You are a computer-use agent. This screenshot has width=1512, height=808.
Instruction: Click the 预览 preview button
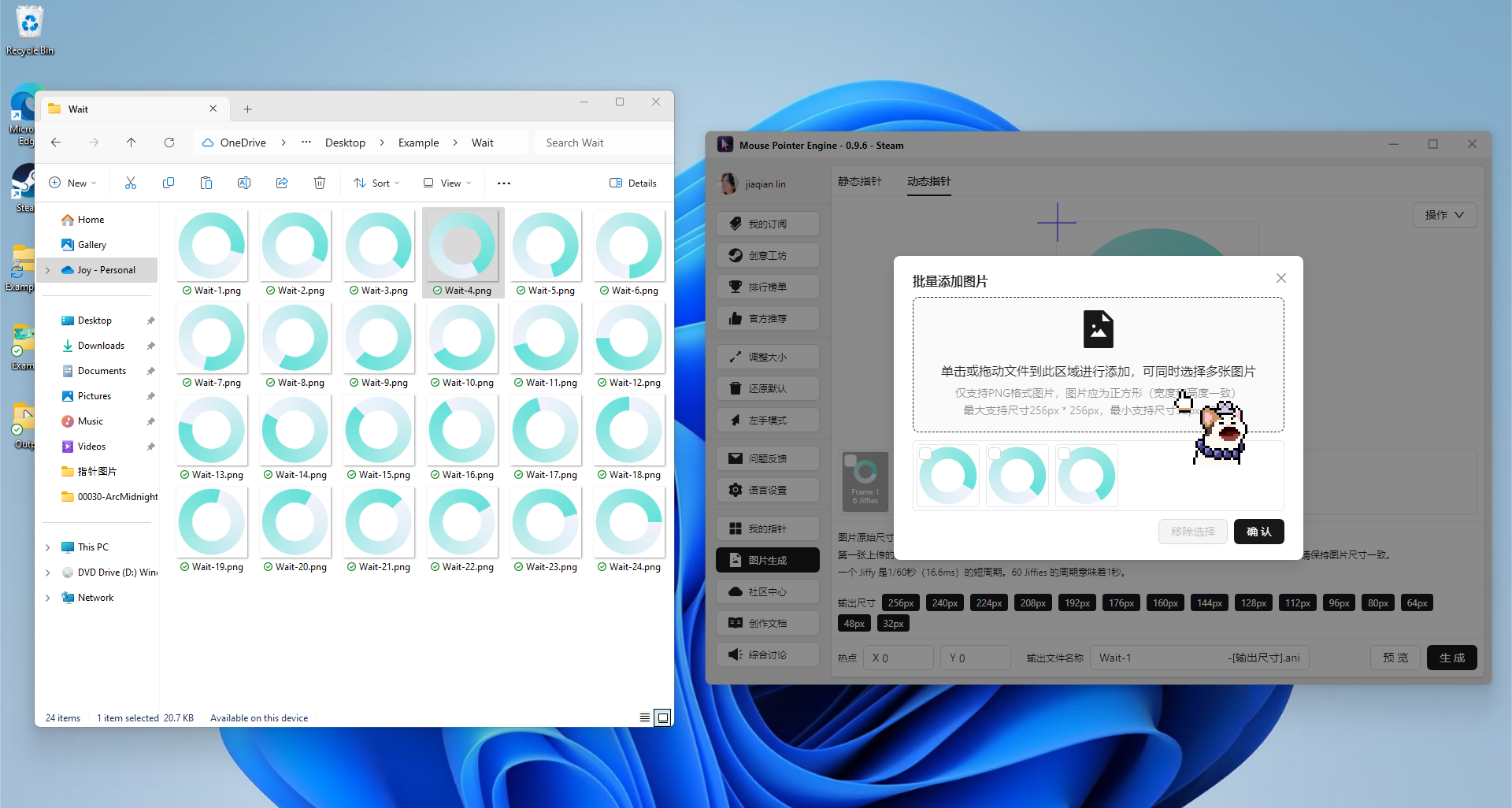1395,657
